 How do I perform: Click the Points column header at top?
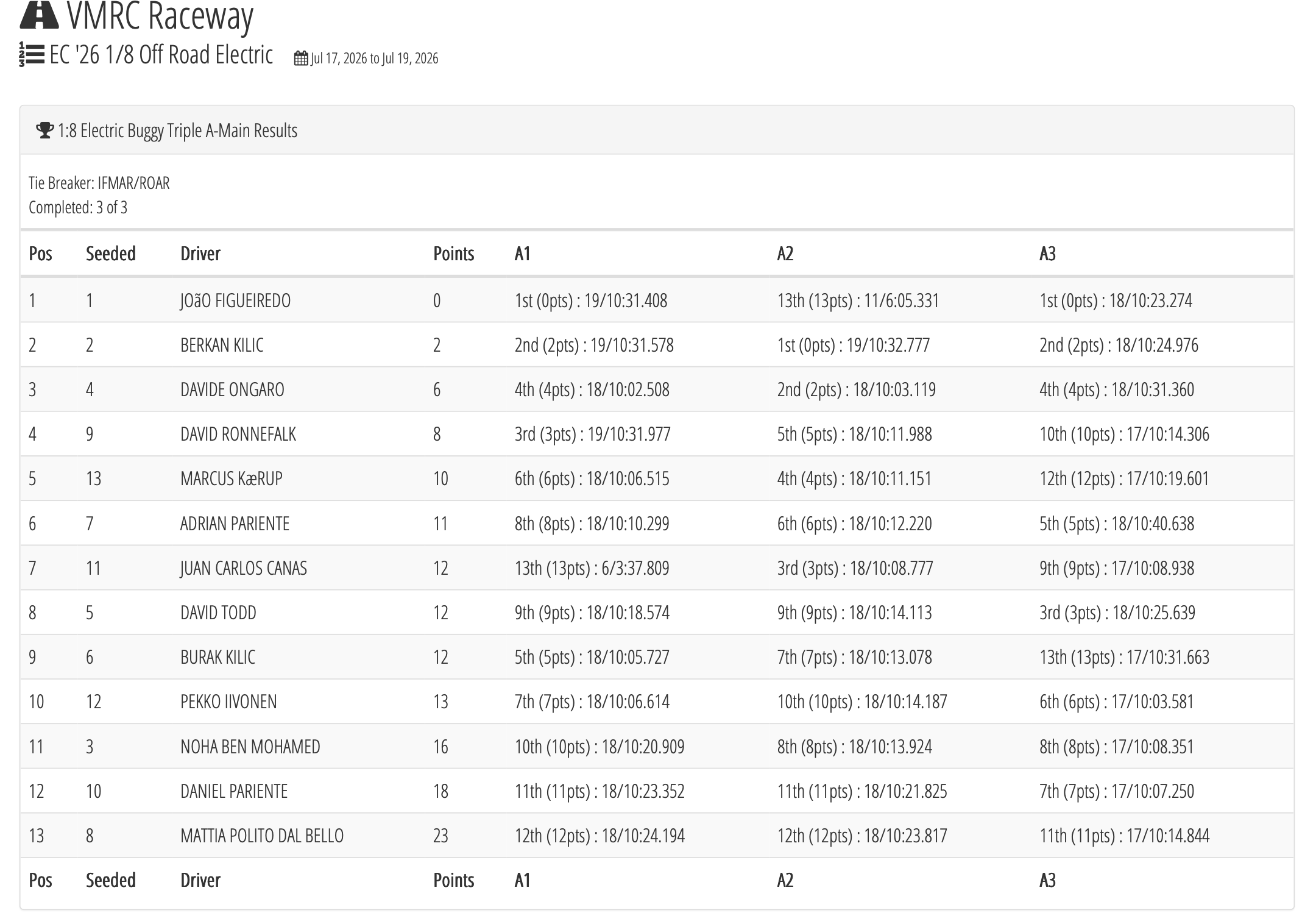click(453, 254)
